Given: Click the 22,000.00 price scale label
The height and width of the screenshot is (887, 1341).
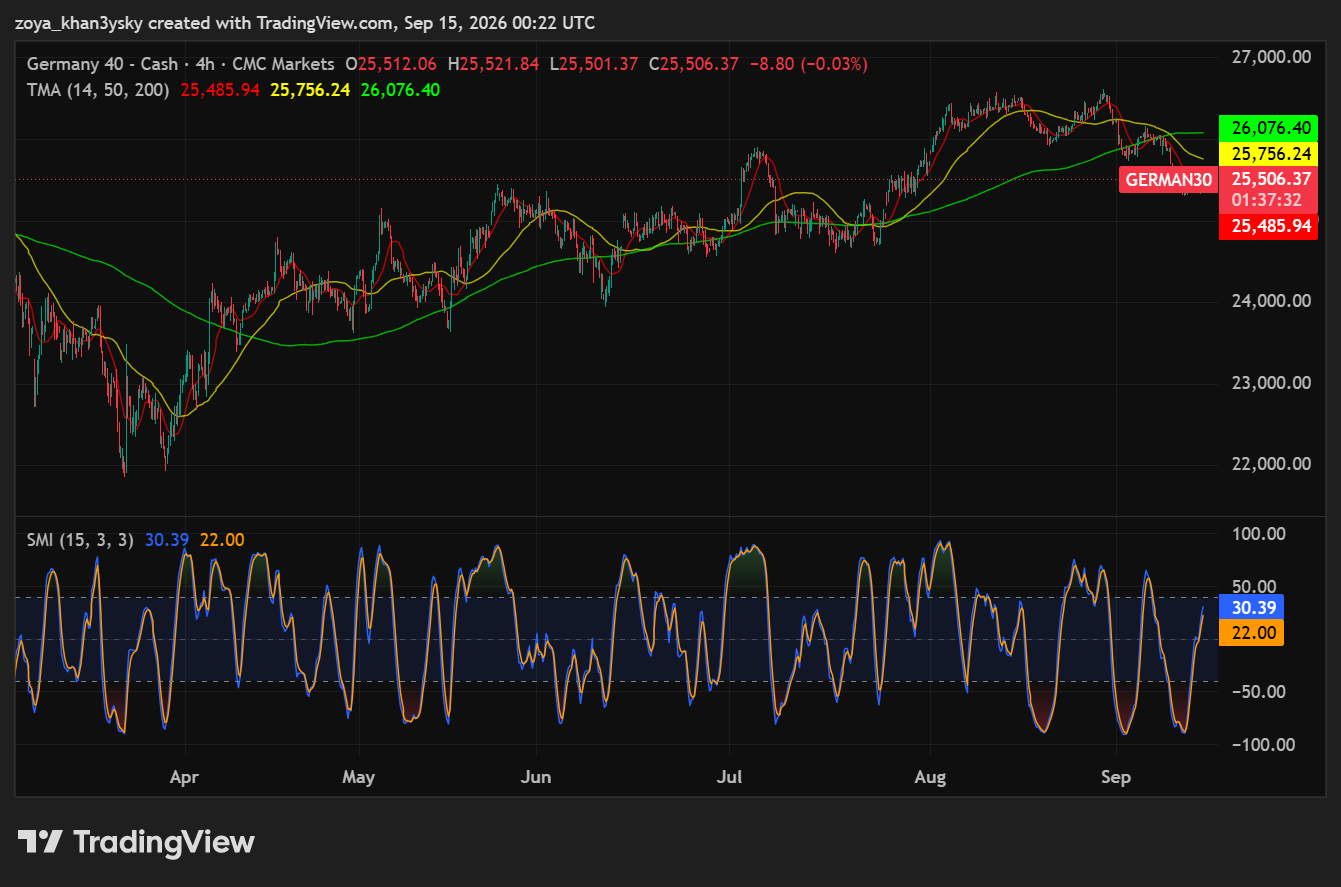Looking at the screenshot, I should (x=1270, y=464).
